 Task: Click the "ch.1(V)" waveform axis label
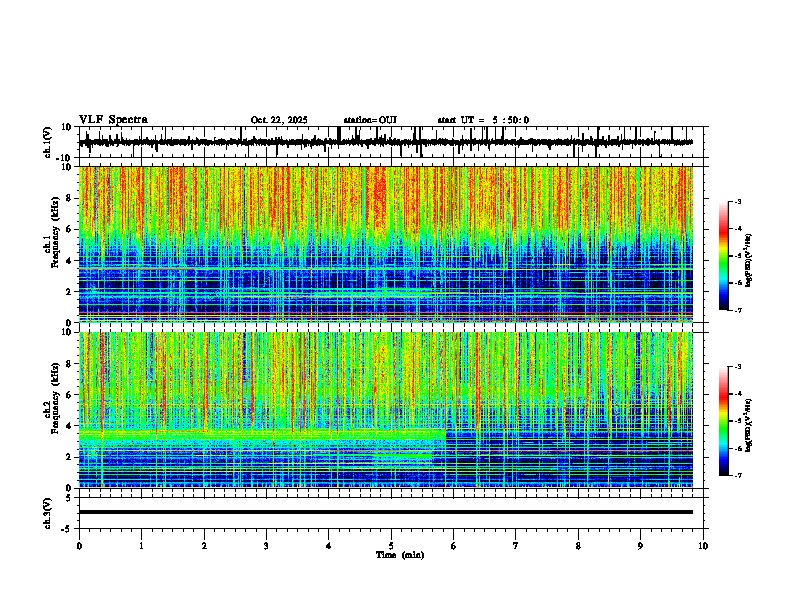pyautogui.click(x=48, y=142)
